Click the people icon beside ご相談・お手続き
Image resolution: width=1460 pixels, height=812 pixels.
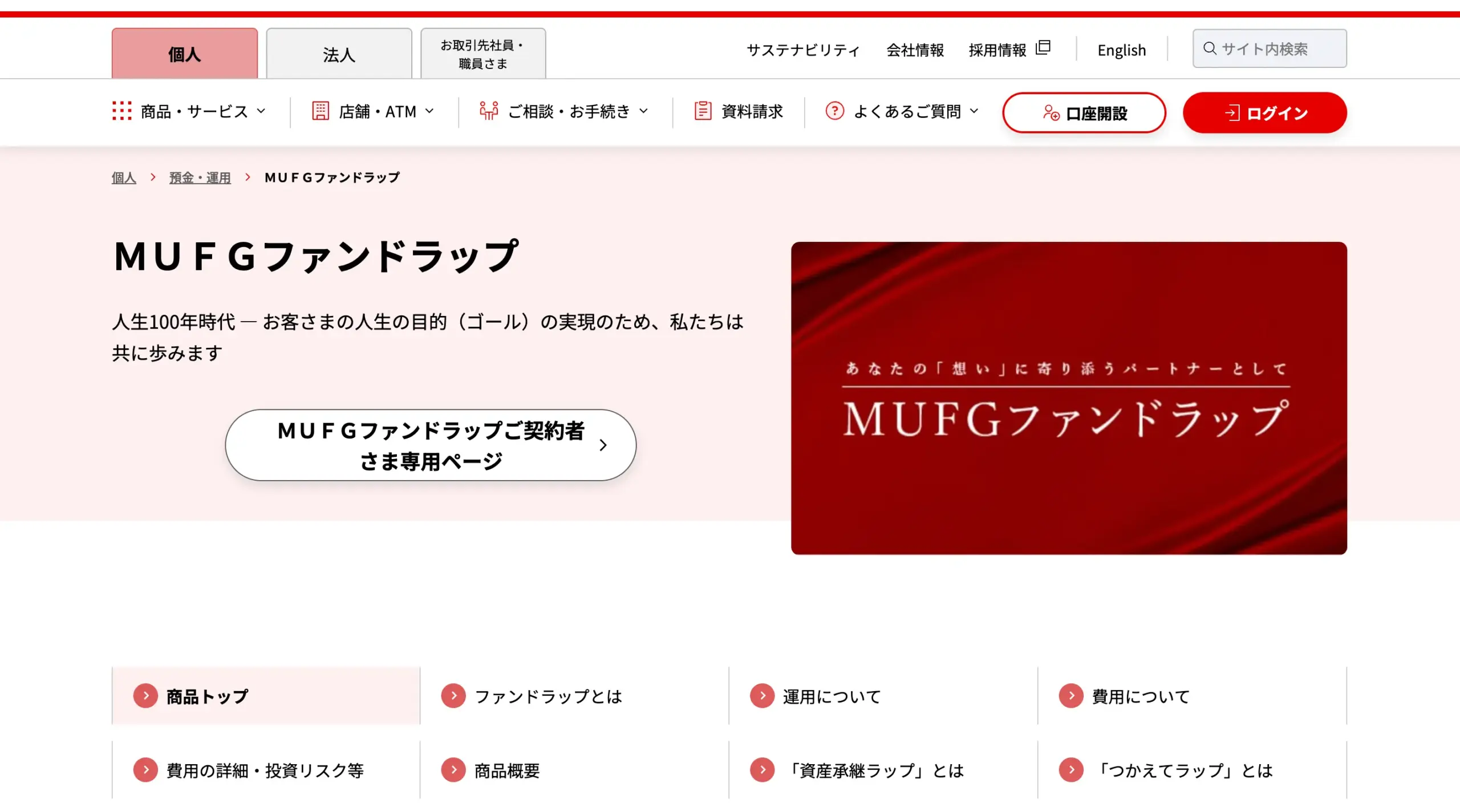pos(489,111)
